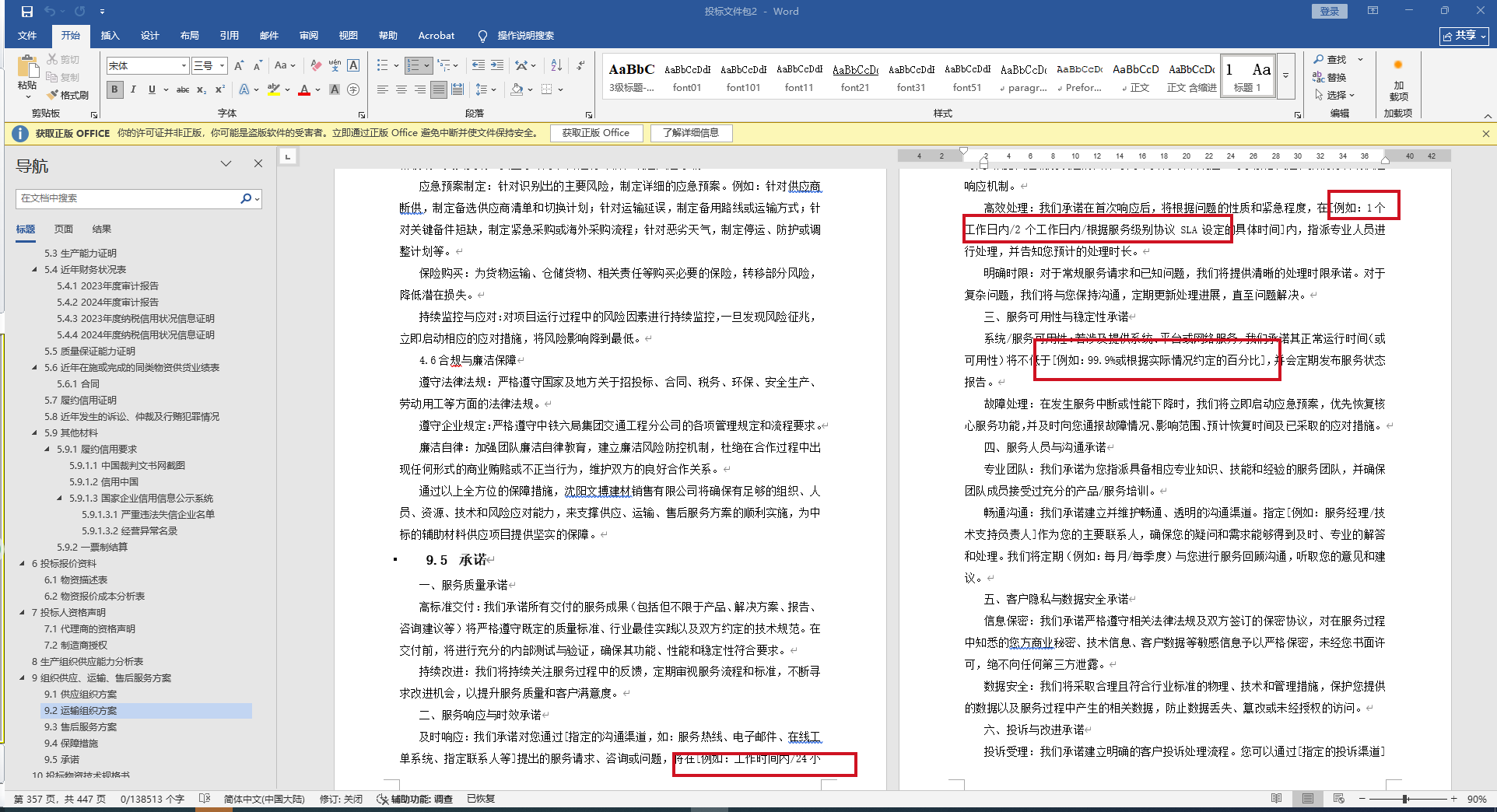Switch to Web Layout view in status bar
1497x812 pixels.
tap(1338, 799)
